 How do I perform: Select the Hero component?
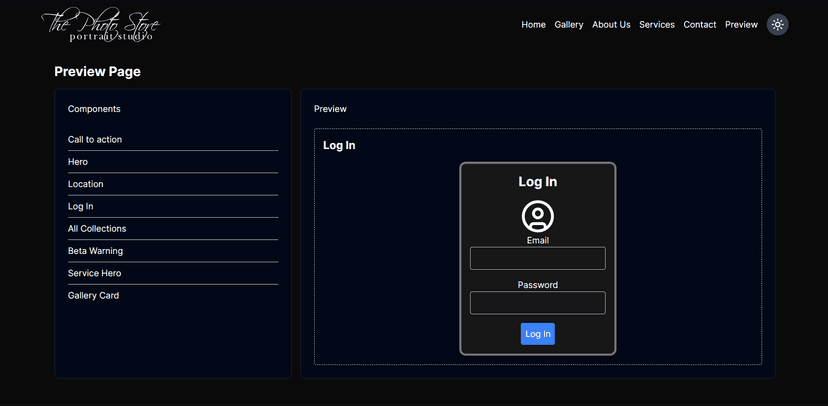click(78, 162)
